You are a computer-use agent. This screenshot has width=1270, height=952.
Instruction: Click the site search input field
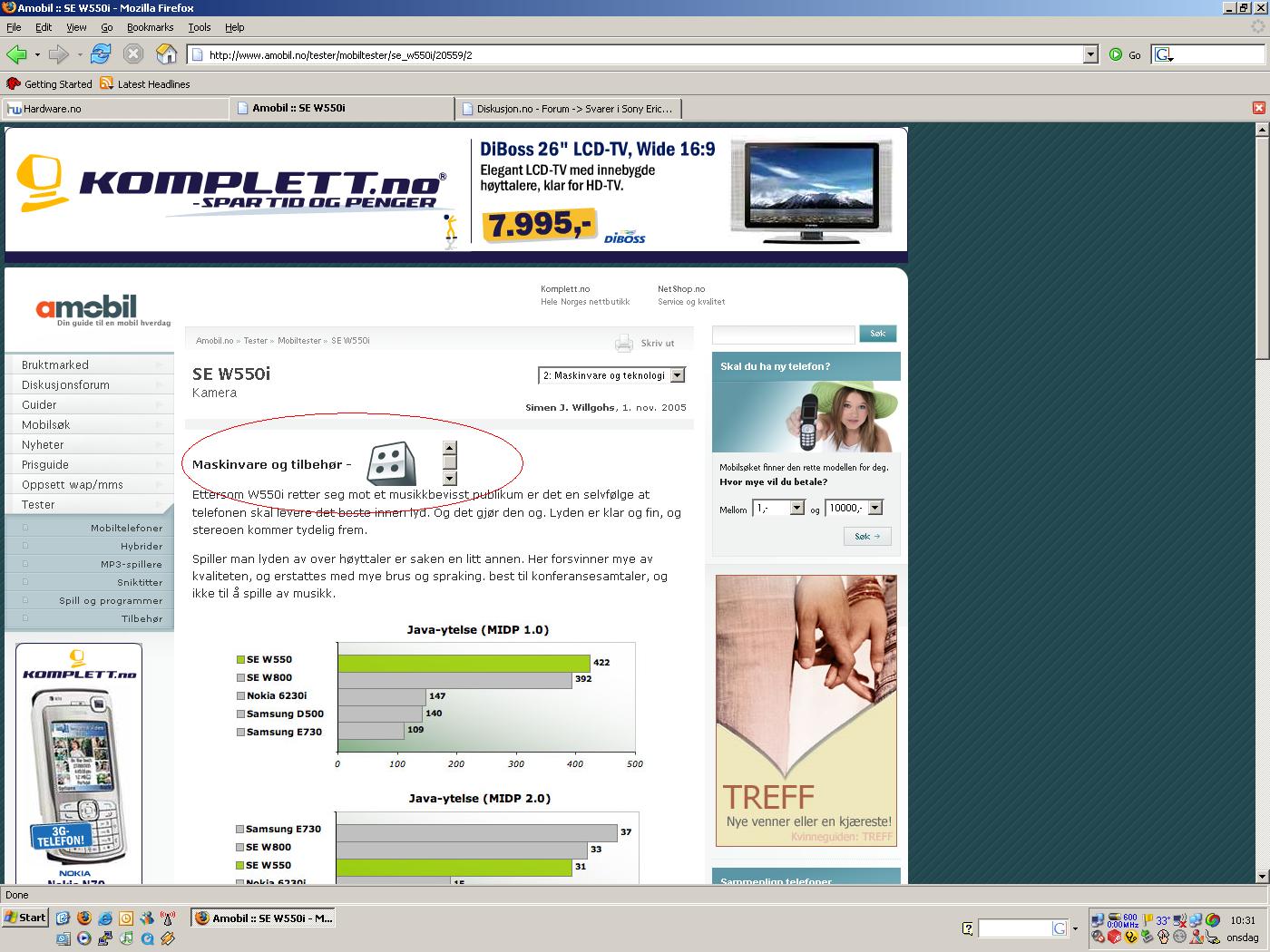pos(784,334)
